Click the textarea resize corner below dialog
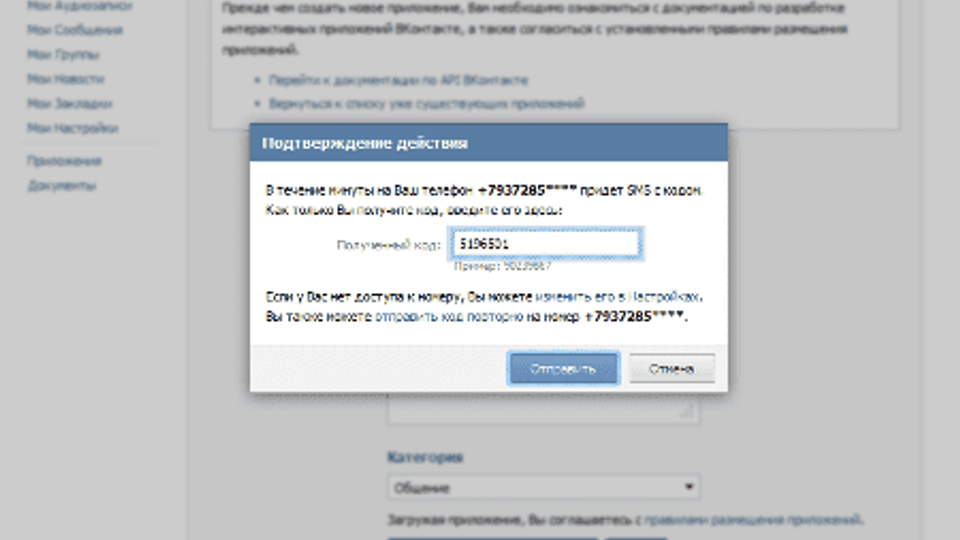The width and height of the screenshot is (960, 540). [x=689, y=413]
